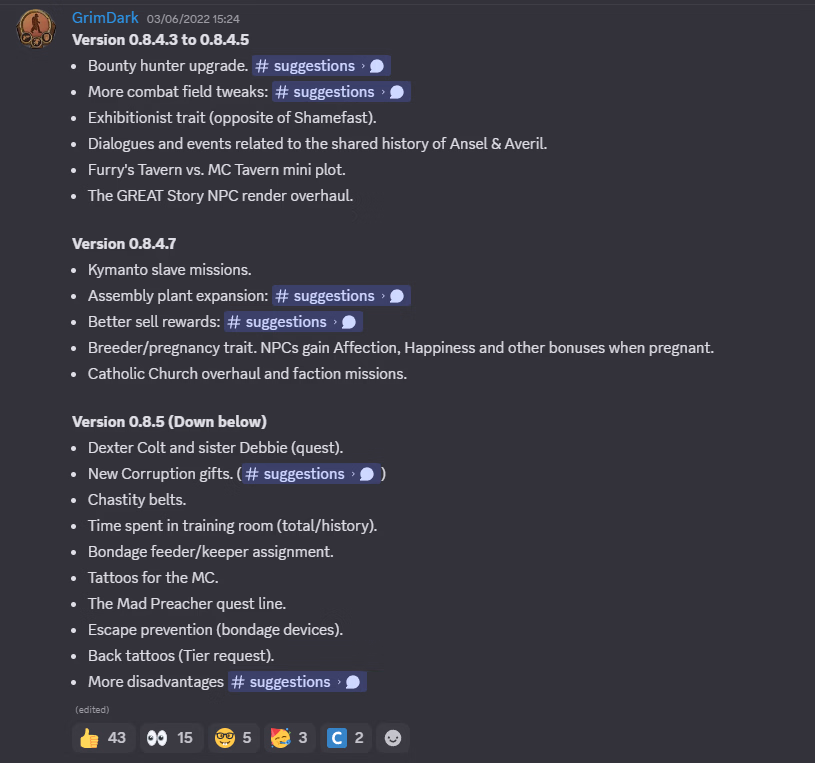
Task: Open suggestions link beside Bounty hunter upgrade
Action: click(314, 66)
